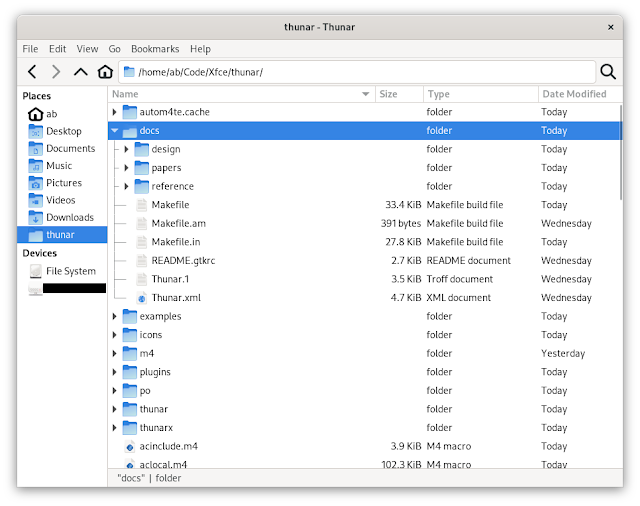Go to the home folder toolbar icon
The height and width of the screenshot is (506, 640).
pos(105,72)
